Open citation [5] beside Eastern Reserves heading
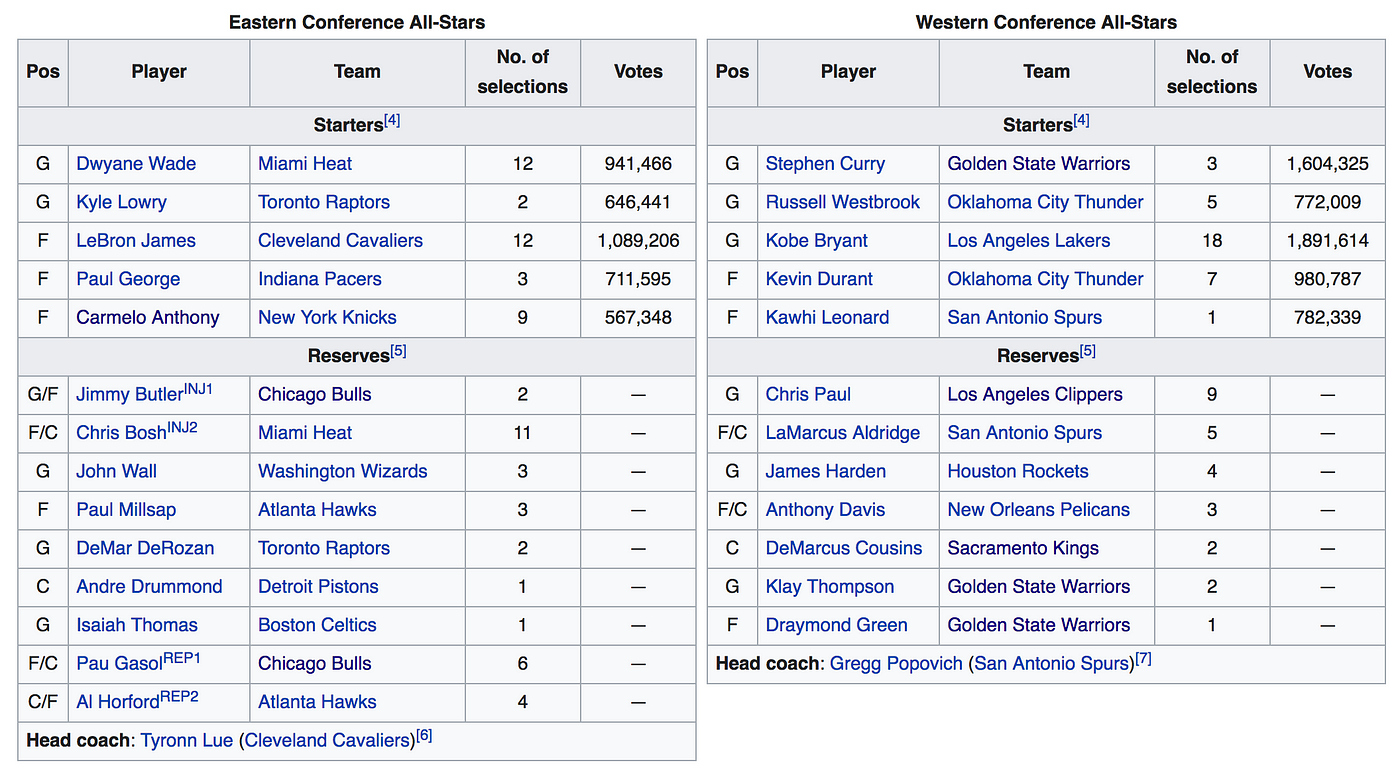The image size is (1400, 772). 398,352
